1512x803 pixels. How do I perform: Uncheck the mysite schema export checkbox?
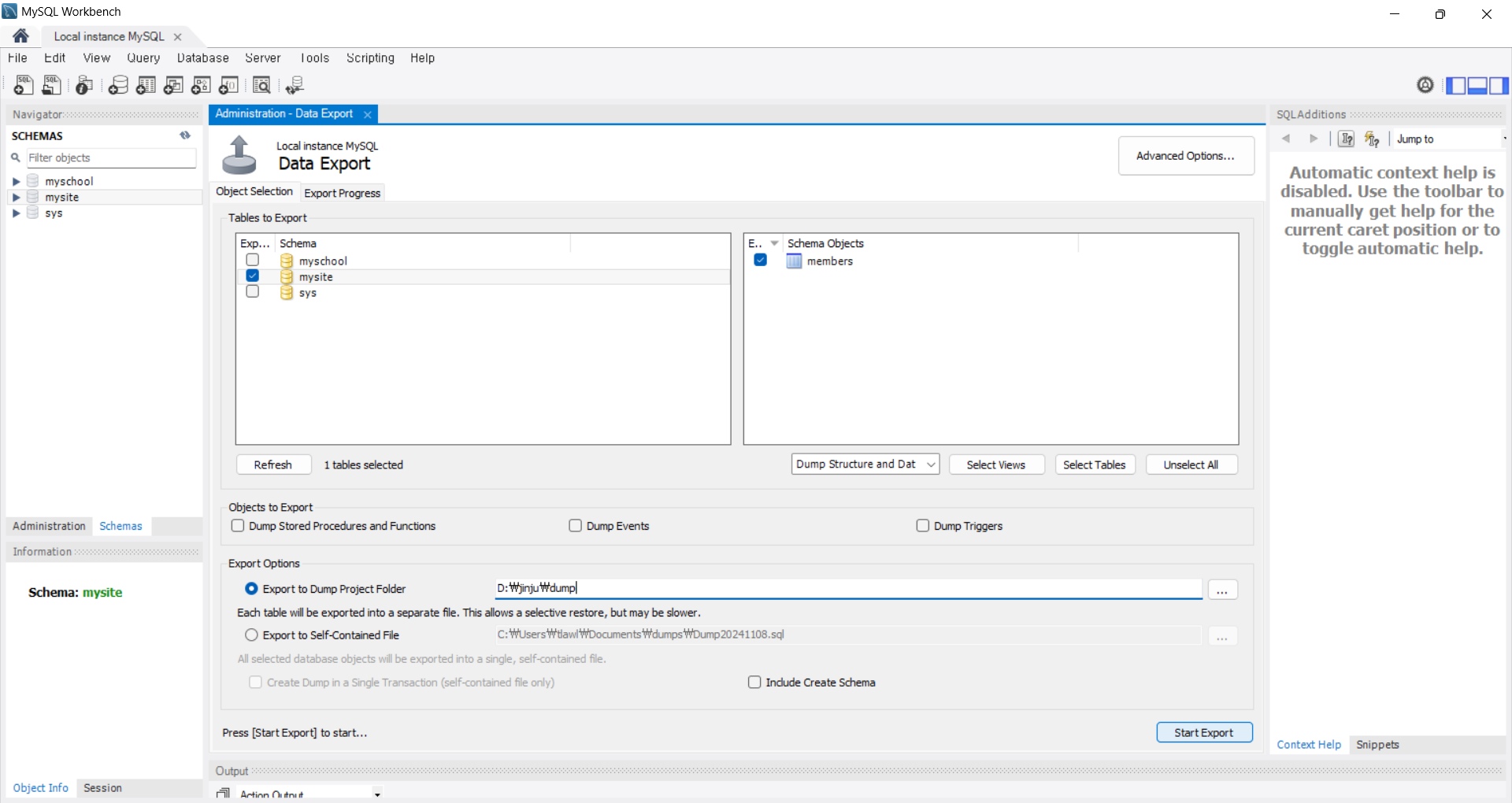click(x=252, y=276)
